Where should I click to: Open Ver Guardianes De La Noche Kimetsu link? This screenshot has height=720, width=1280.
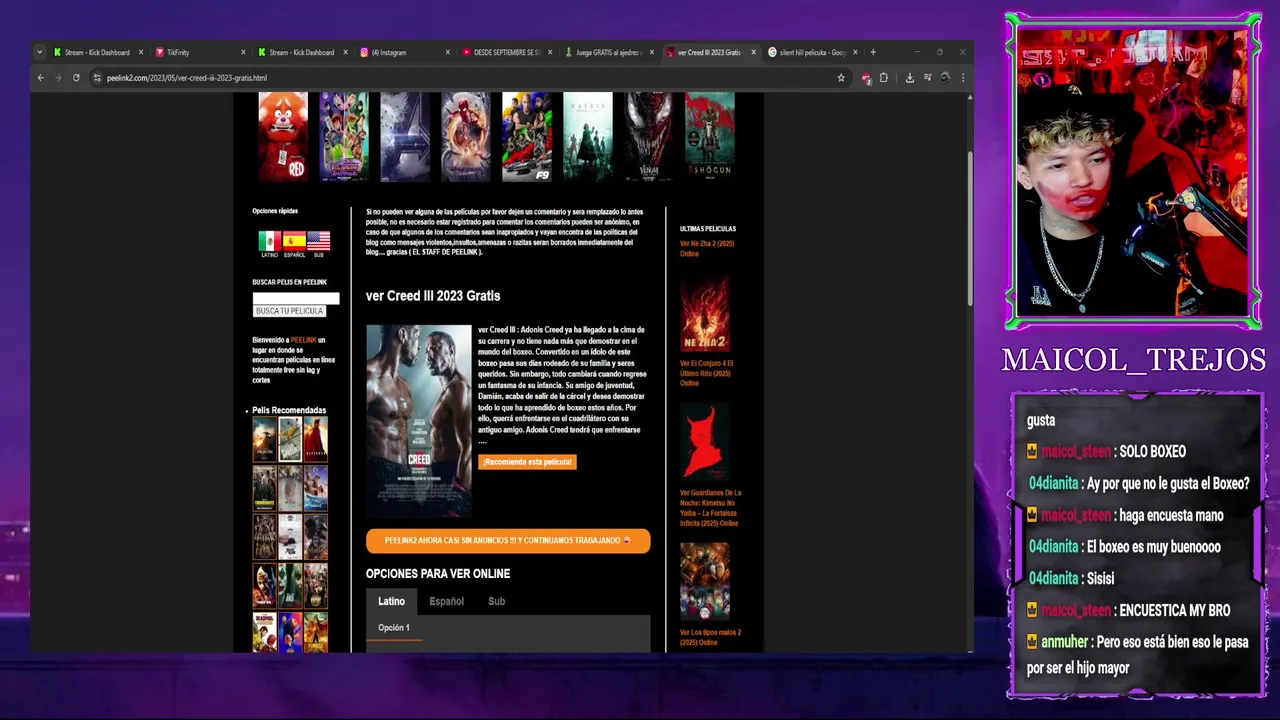click(710, 508)
